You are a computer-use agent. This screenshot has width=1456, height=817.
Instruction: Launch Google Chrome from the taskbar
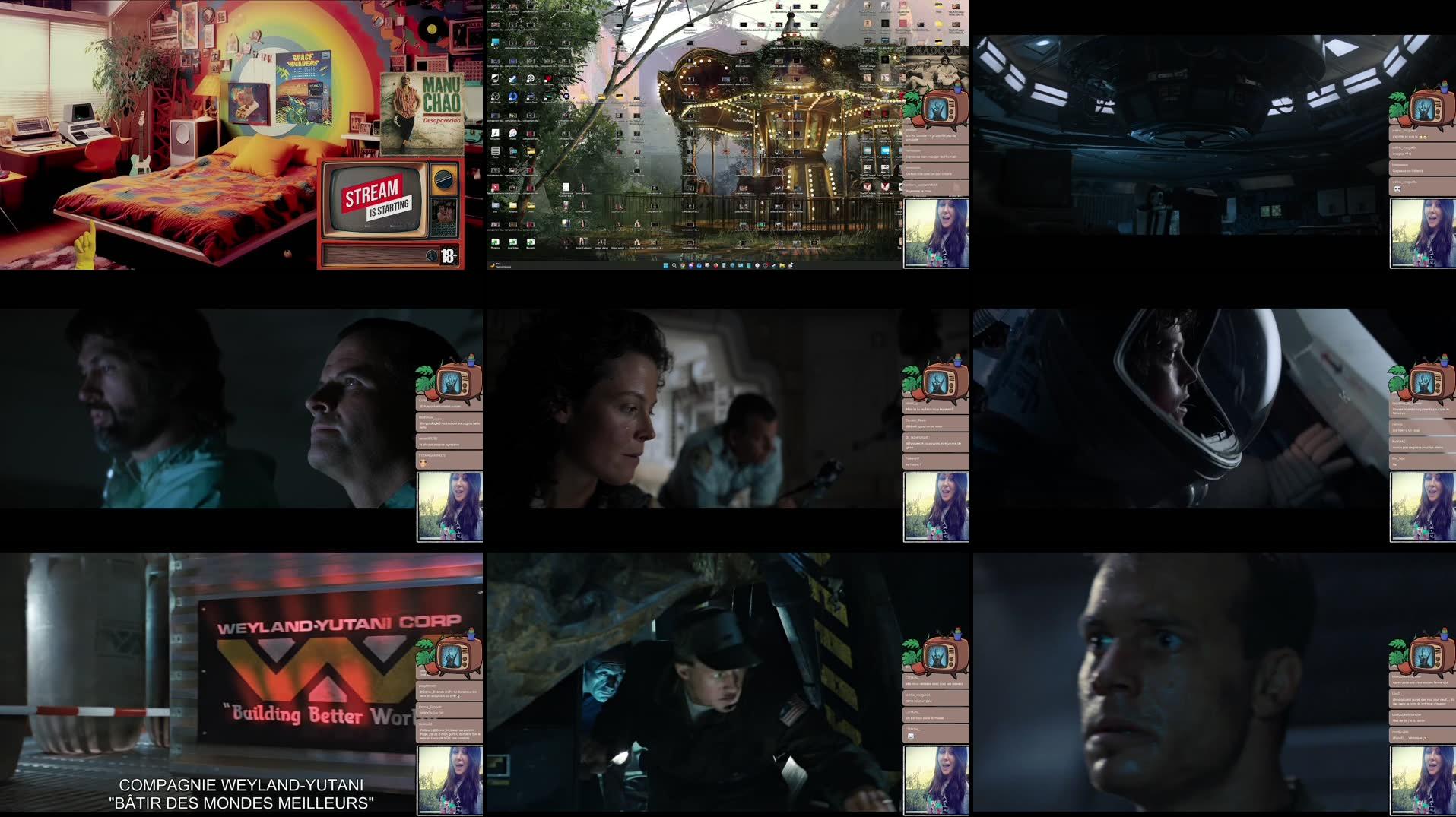683,268
